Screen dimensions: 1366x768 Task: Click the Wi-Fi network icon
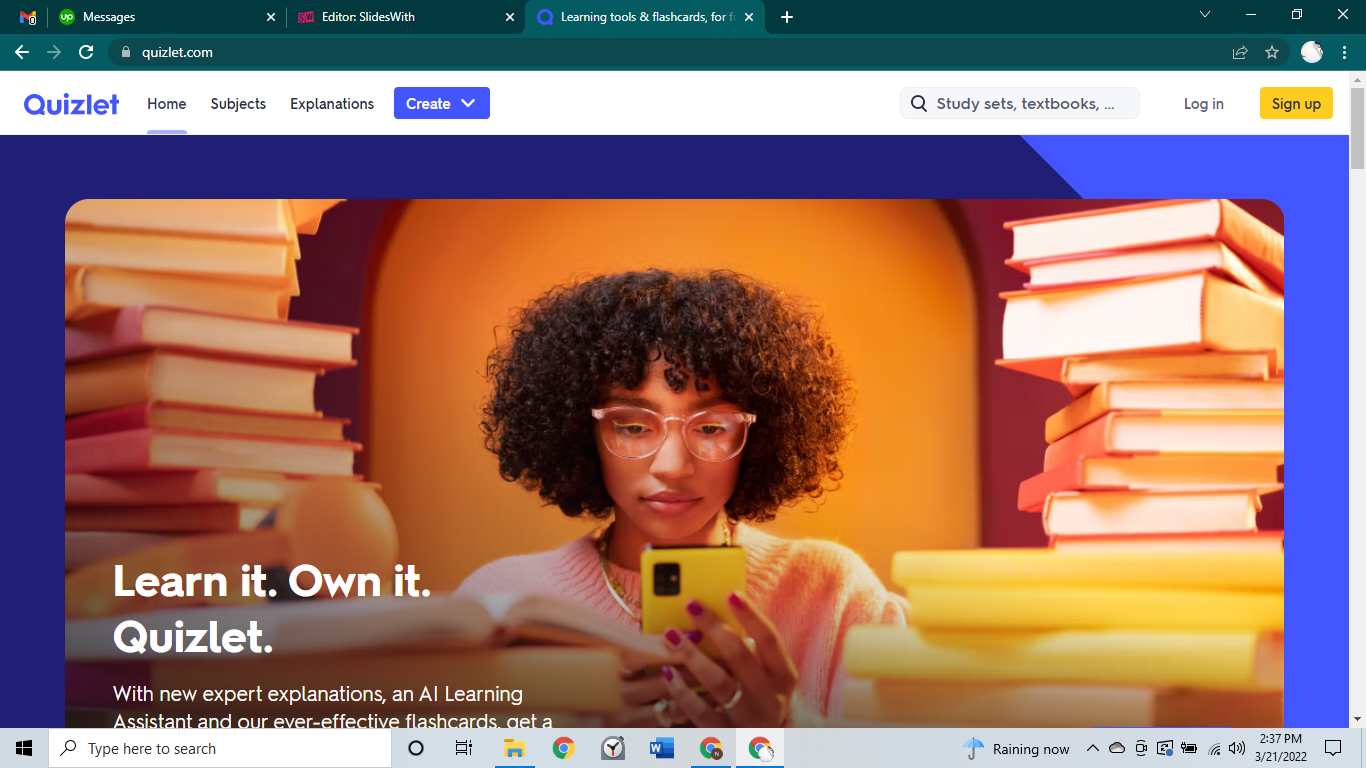tap(1214, 749)
